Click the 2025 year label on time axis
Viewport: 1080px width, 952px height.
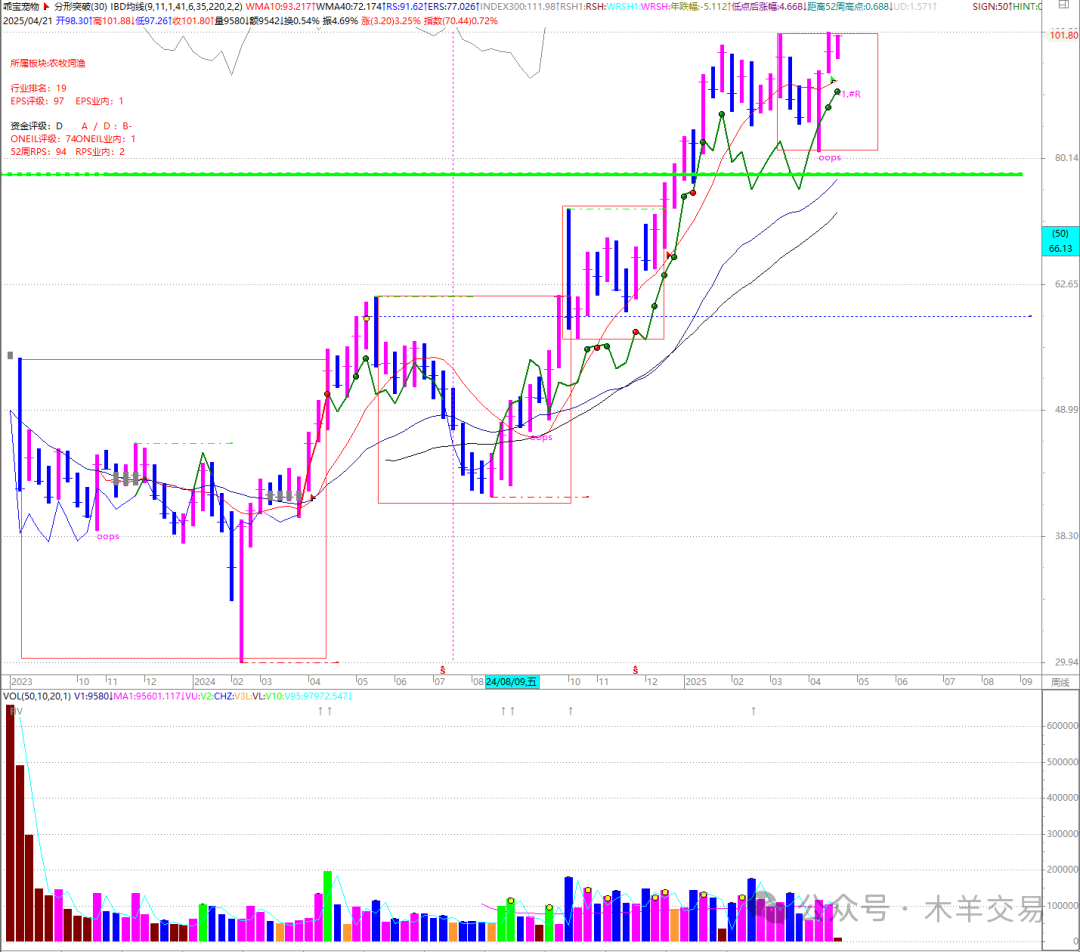point(696,682)
